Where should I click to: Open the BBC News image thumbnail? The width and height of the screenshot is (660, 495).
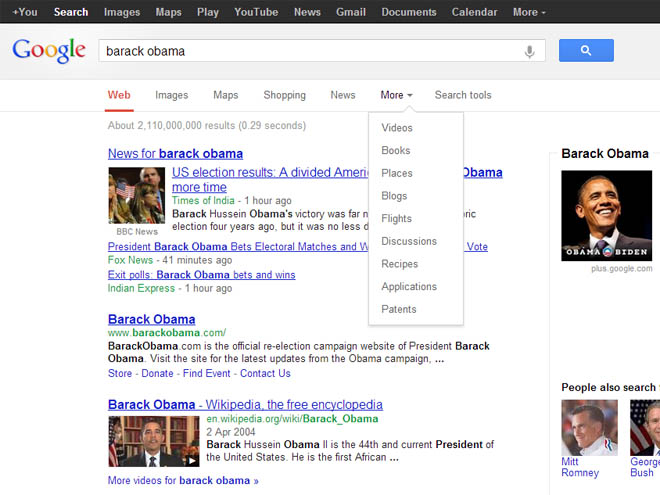[136, 195]
